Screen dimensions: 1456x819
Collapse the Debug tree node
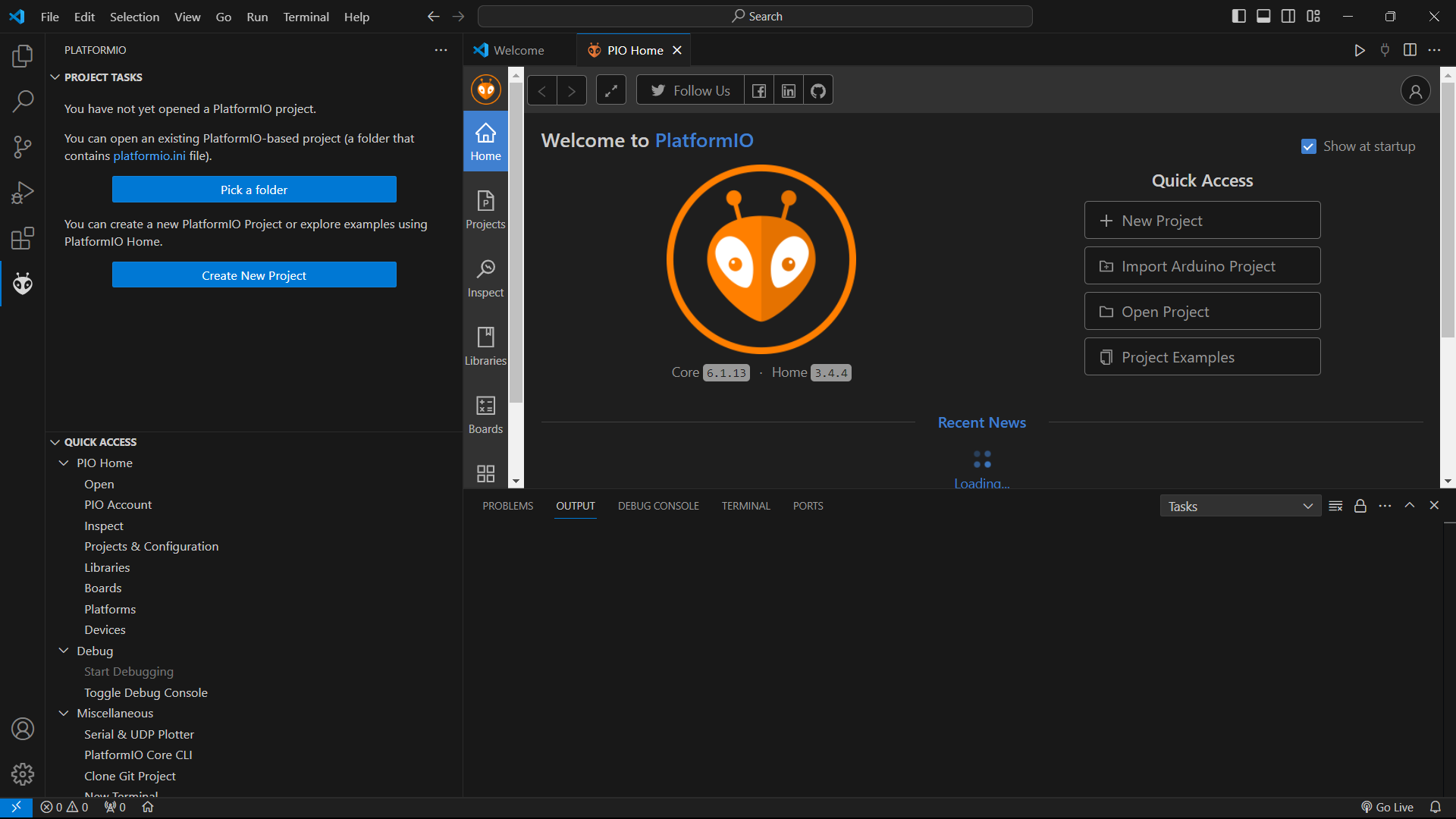coord(64,651)
